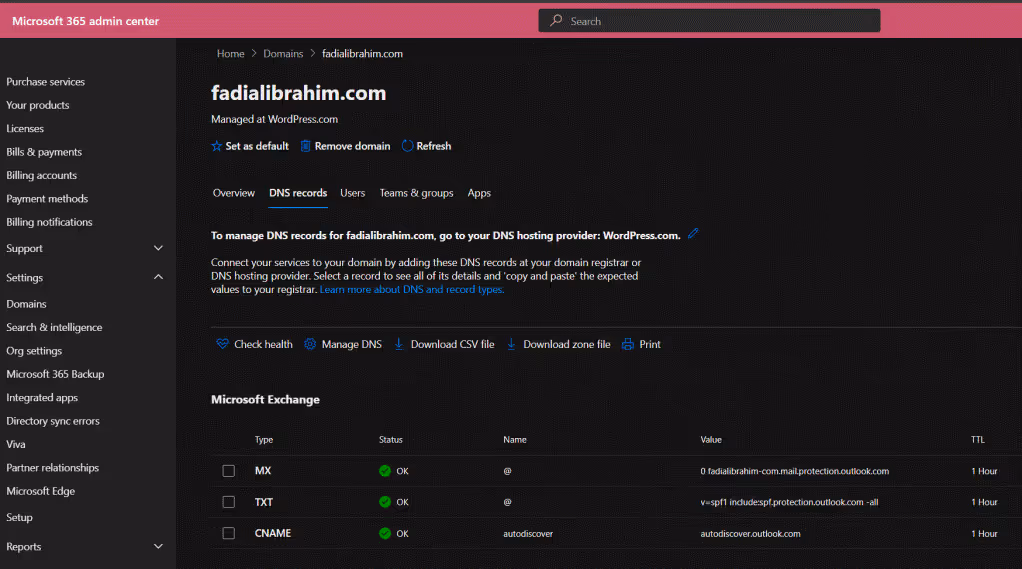
Task: Click the Refresh circular arrow icon
Action: 407,146
